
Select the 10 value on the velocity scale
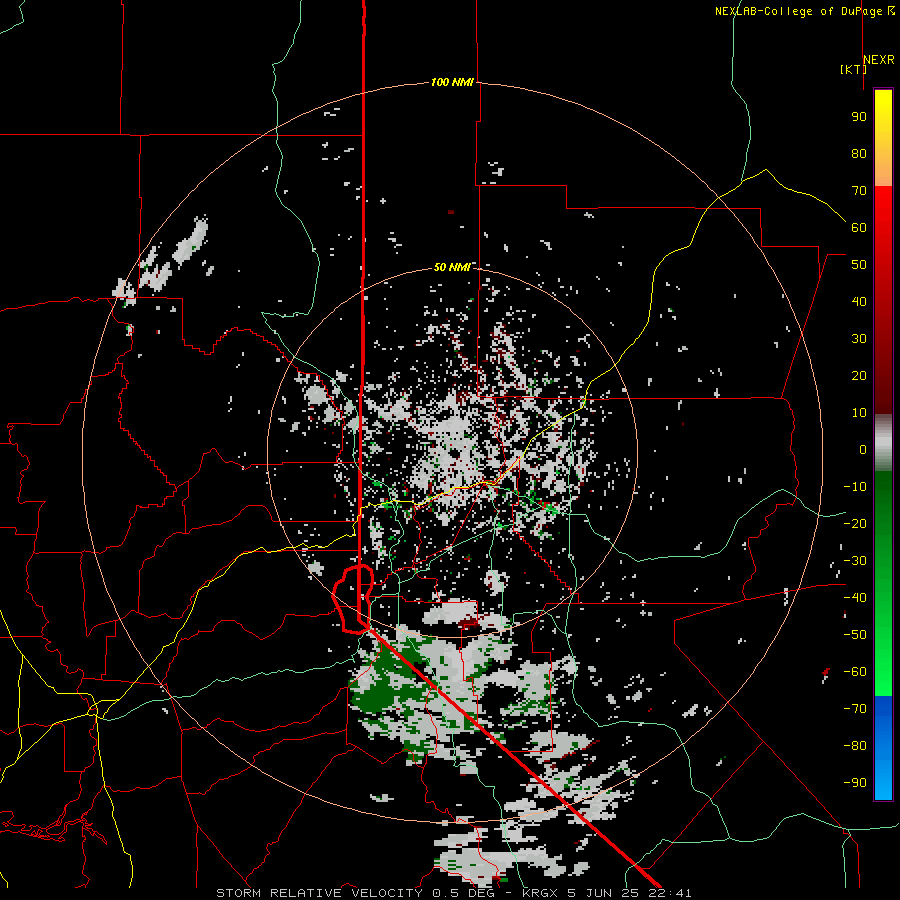coord(859,413)
